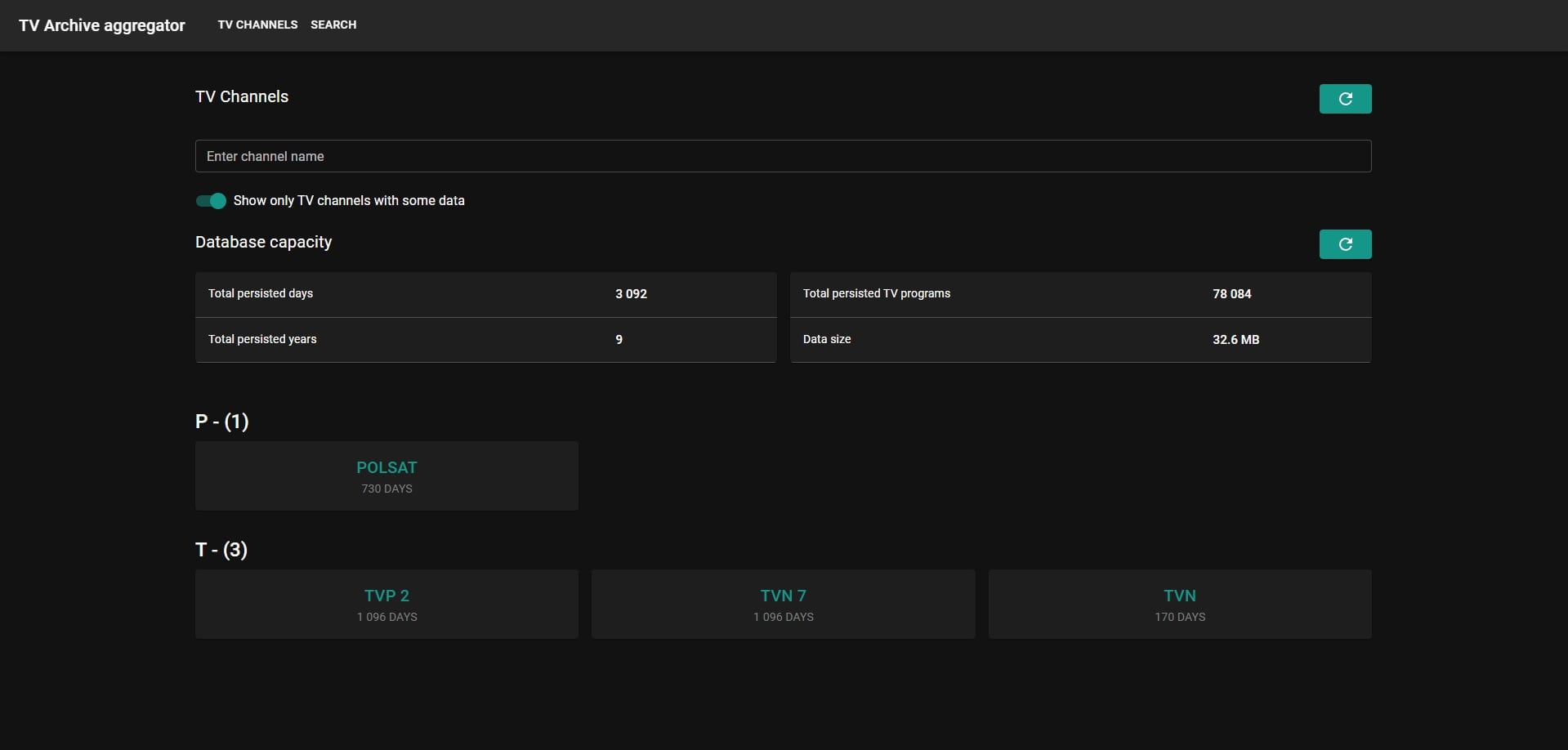This screenshot has width=1568, height=750.
Task: Open the TV CHANNELS menu item
Action: point(257,25)
